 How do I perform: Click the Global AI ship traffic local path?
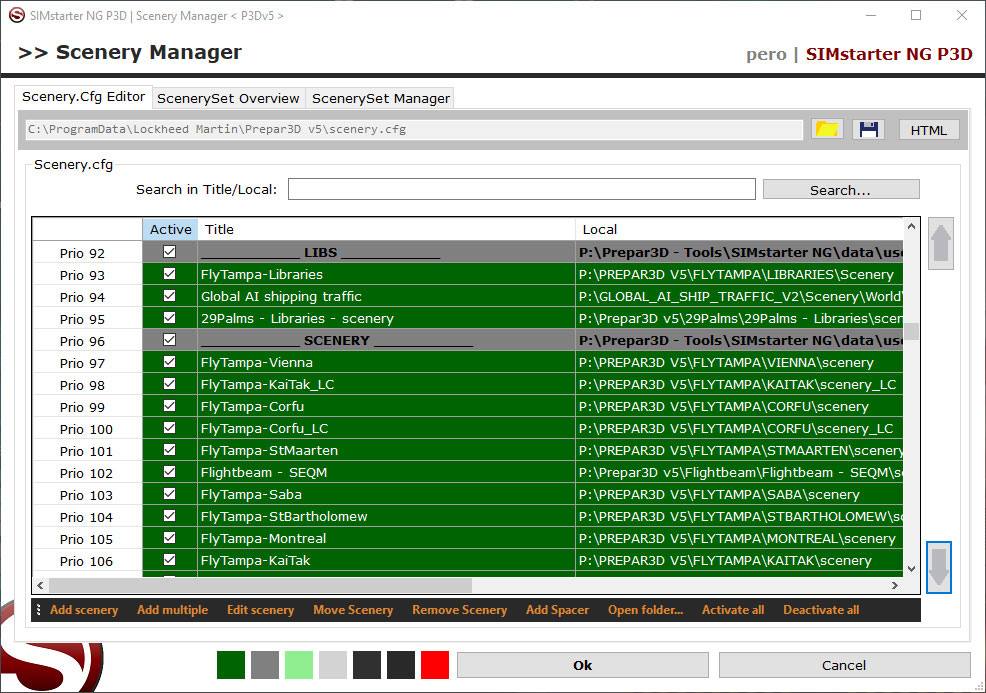739,296
